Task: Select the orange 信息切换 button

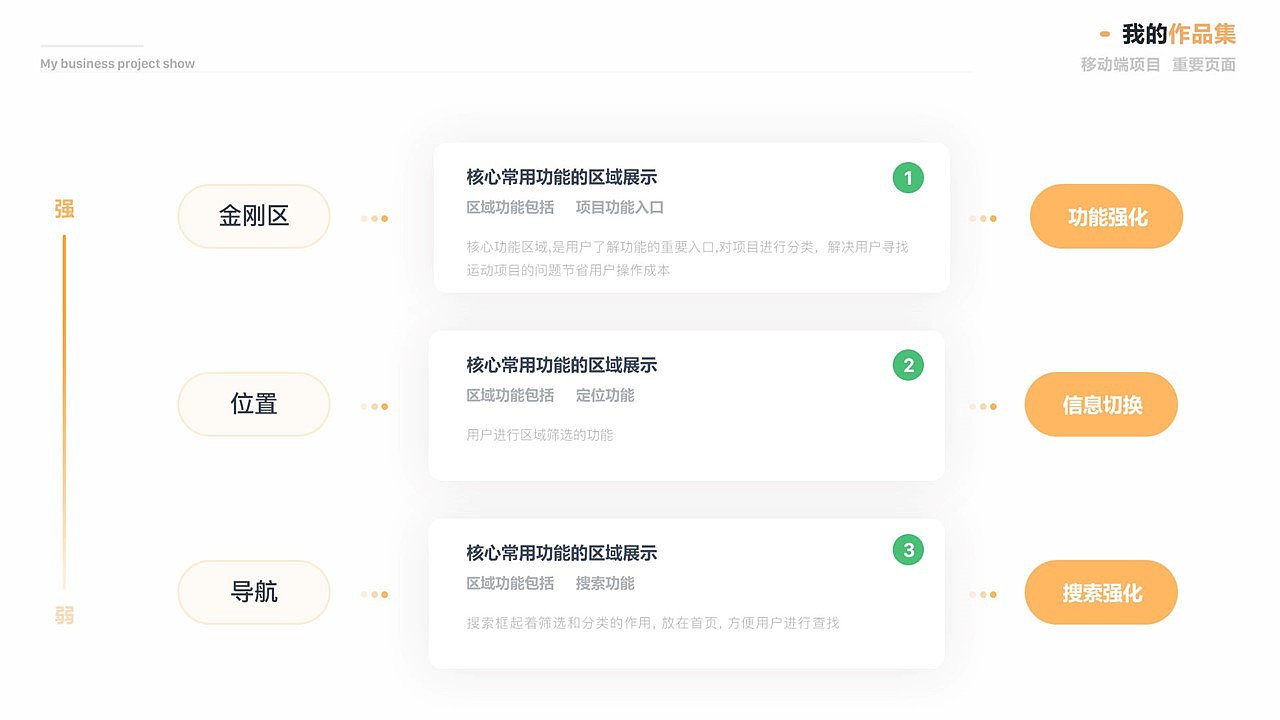Action: pos(1101,405)
